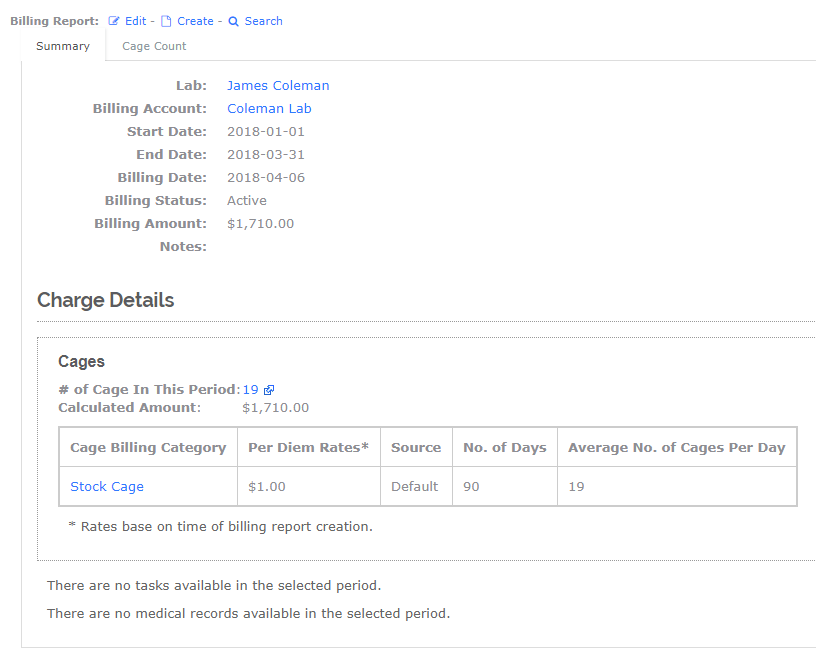This screenshot has width=816, height=663.
Task: Select the Source column header
Action: pos(416,448)
